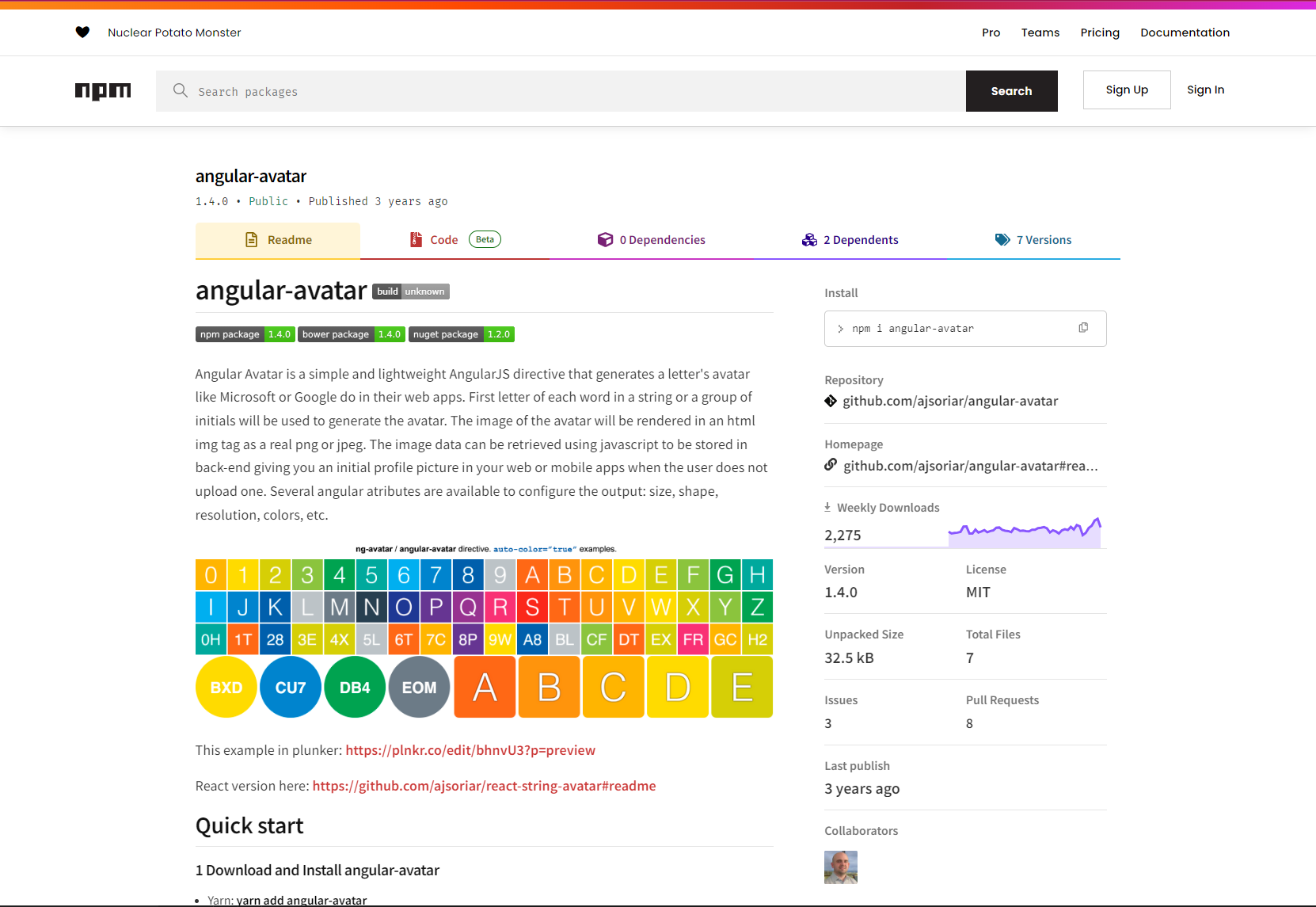Click the npm package 1.4.0 badge
This screenshot has height=907, width=1316.
coord(245,334)
